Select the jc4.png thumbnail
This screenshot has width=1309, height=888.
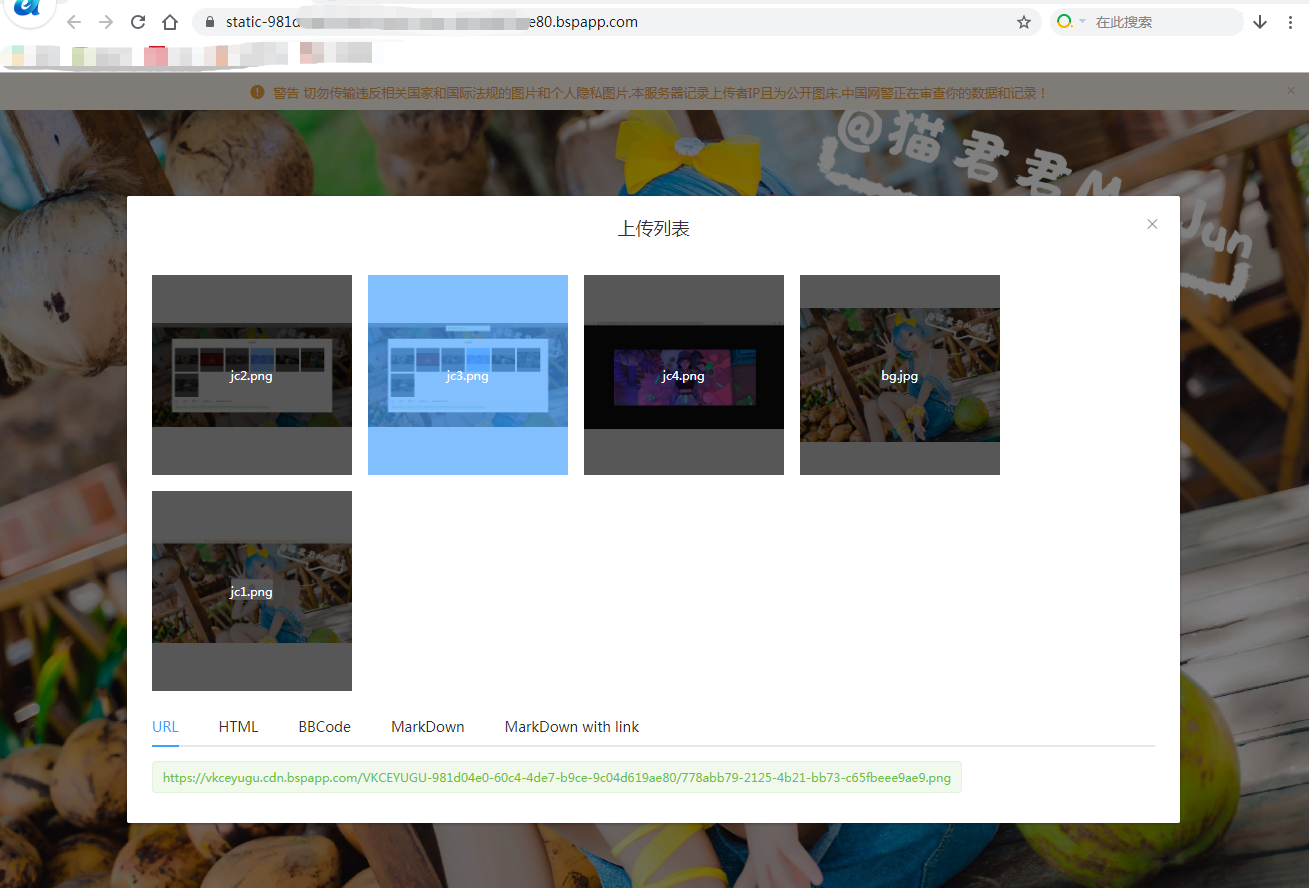tap(684, 375)
